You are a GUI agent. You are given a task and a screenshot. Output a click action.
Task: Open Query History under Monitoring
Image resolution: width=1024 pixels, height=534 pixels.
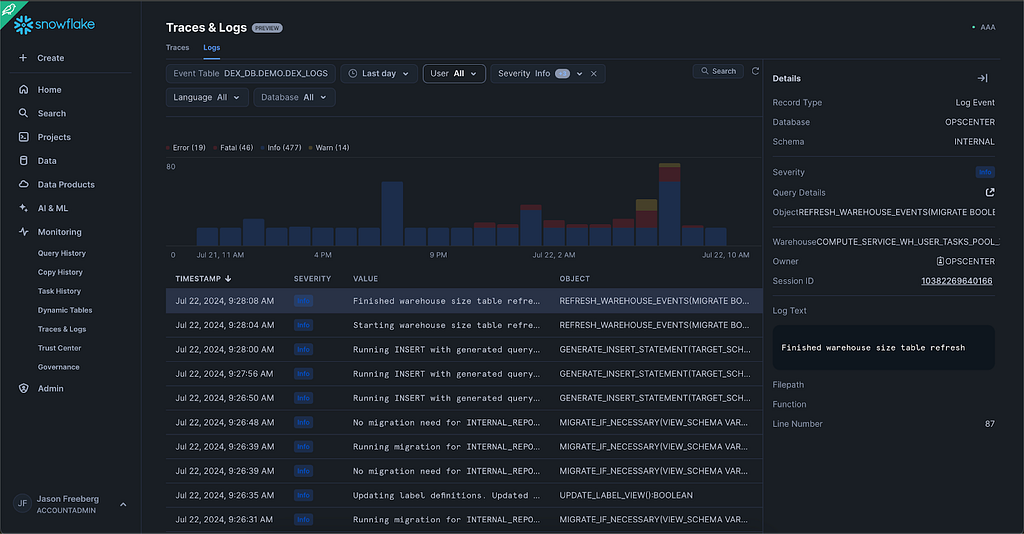[62, 253]
